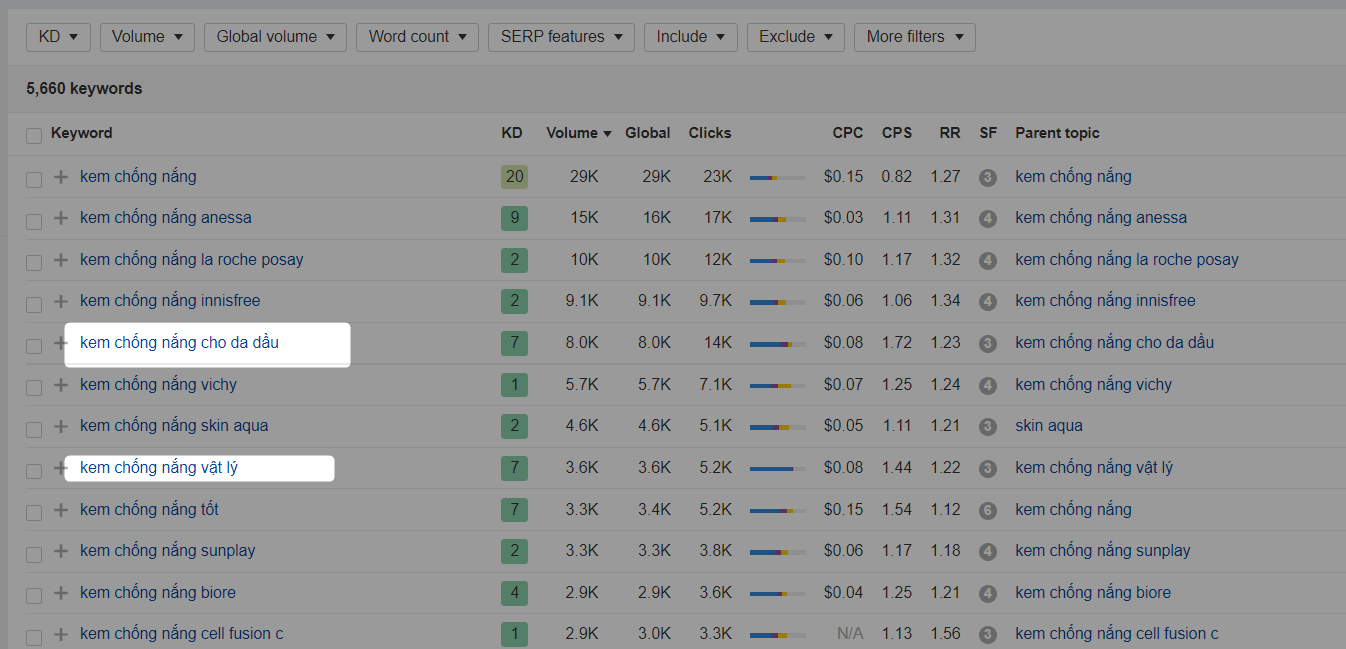This screenshot has width=1346, height=649.
Task: Sort table by Global column header
Action: click(648, 133)
